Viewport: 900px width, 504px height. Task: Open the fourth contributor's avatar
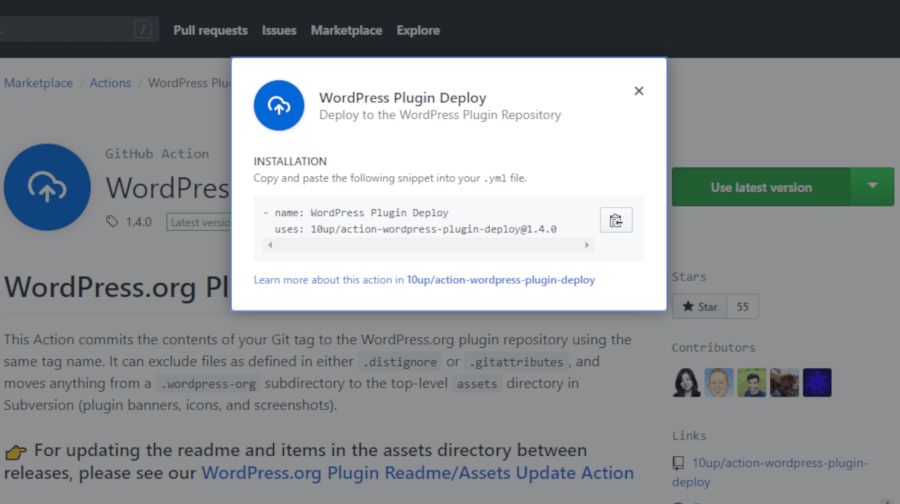tap(784, 383)
